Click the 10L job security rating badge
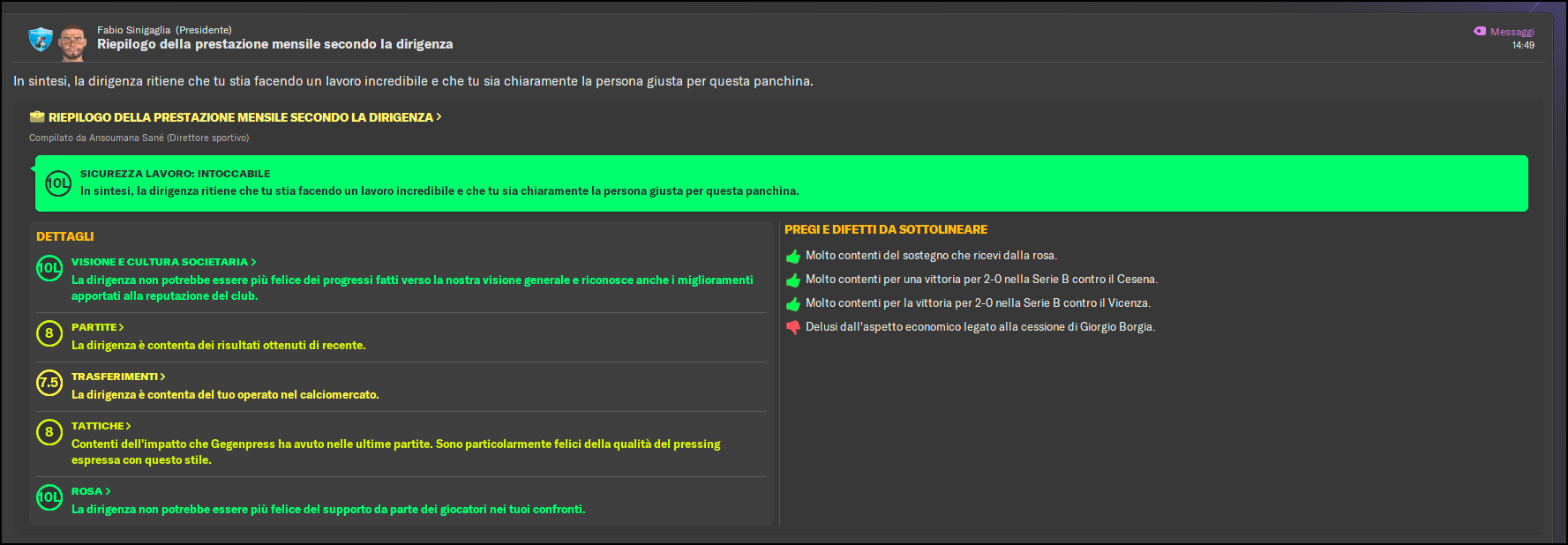The height and width of the screenshot is (545, 1568). click(x=58, y=183)
